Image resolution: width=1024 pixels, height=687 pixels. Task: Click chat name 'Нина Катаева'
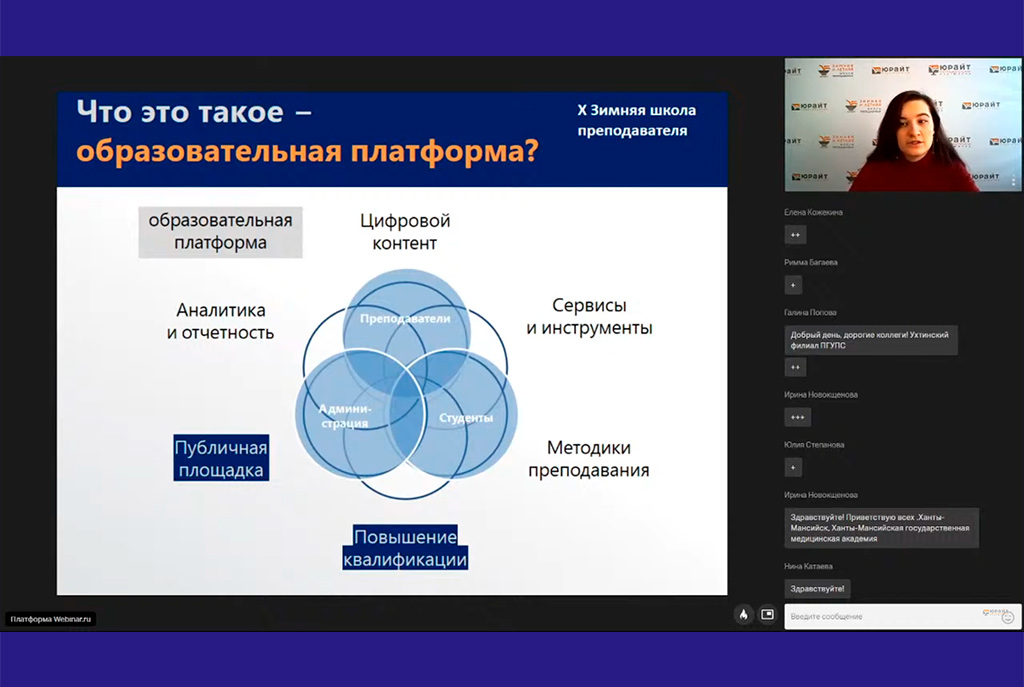tap(808, 566)
